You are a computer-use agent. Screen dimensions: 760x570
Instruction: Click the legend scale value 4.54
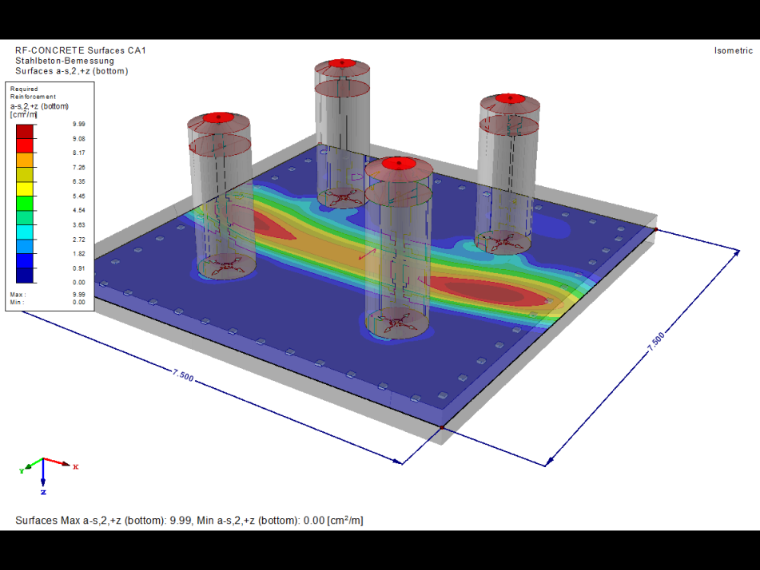click(79, 210)
